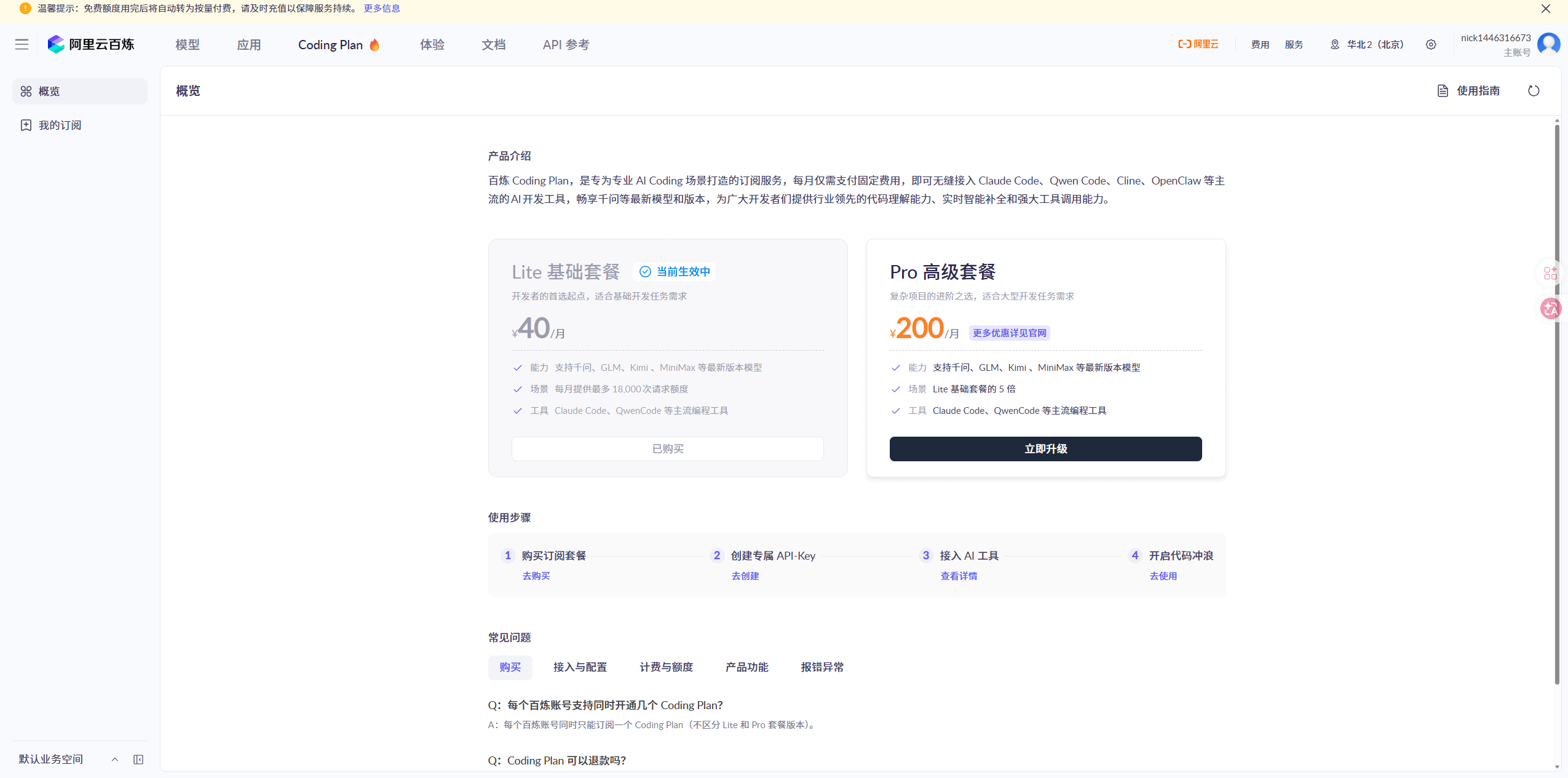Click the refresh icon beside 使用指南
This screenshot has width=1568, height=778.
pyautogui.click(x=1534, y=91)
